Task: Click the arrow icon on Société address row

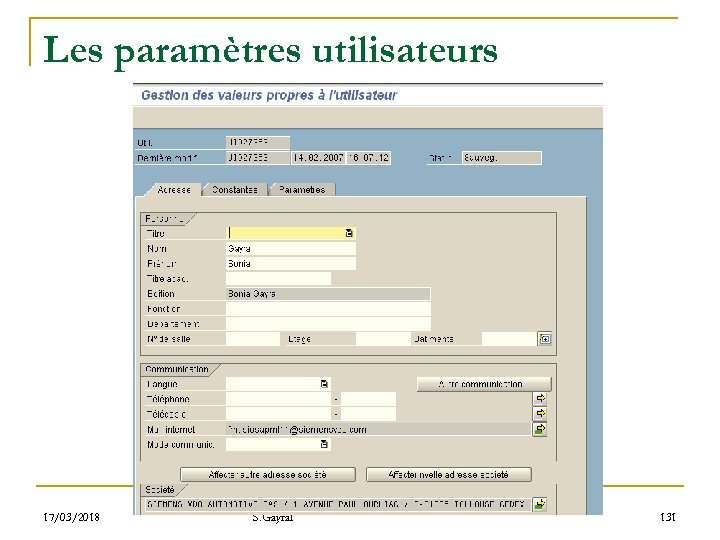Action: 540,504
